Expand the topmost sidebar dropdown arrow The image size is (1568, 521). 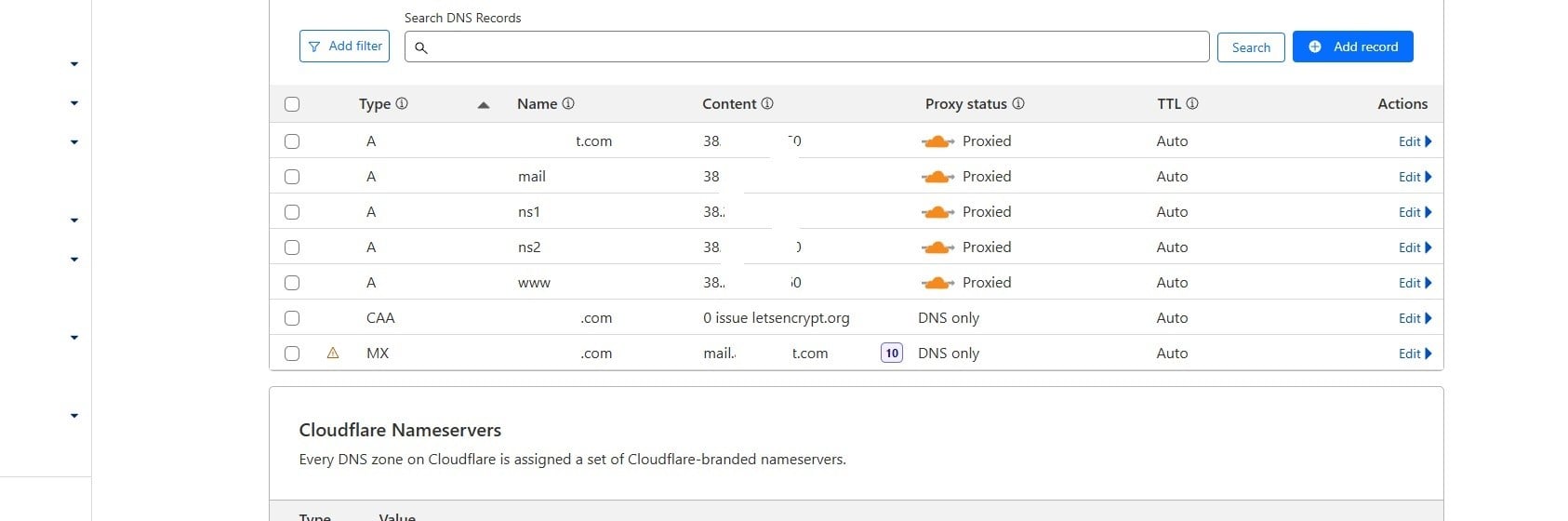tap(74, 64)
